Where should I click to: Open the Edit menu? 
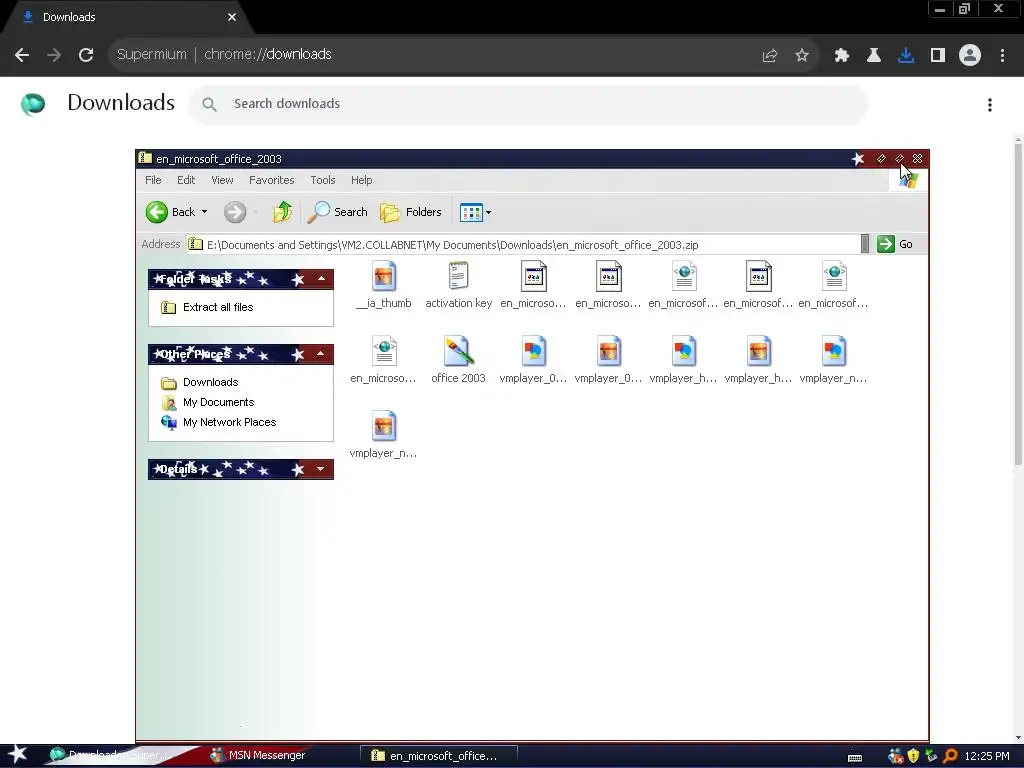click(x=186, y=180)
